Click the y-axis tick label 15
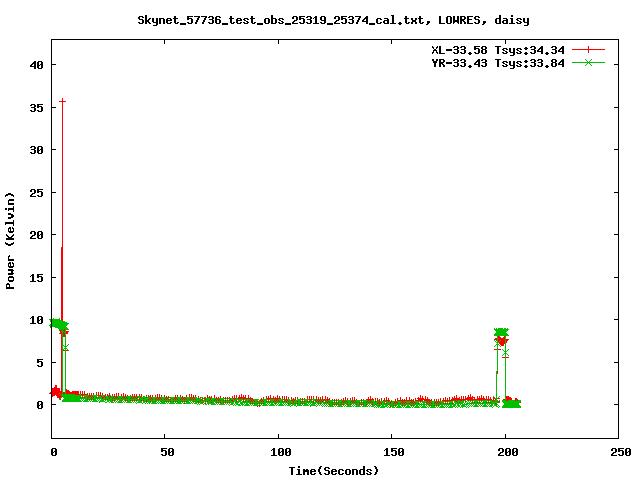 37,278
